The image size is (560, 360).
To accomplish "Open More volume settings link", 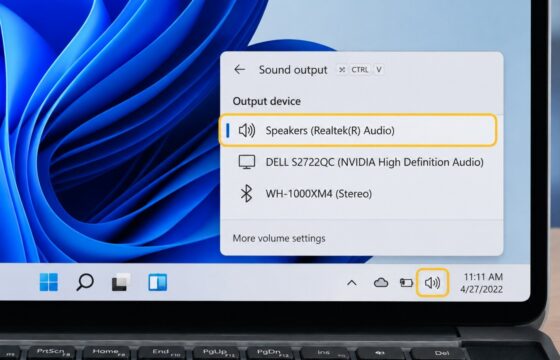I will [x=279, y=238].
